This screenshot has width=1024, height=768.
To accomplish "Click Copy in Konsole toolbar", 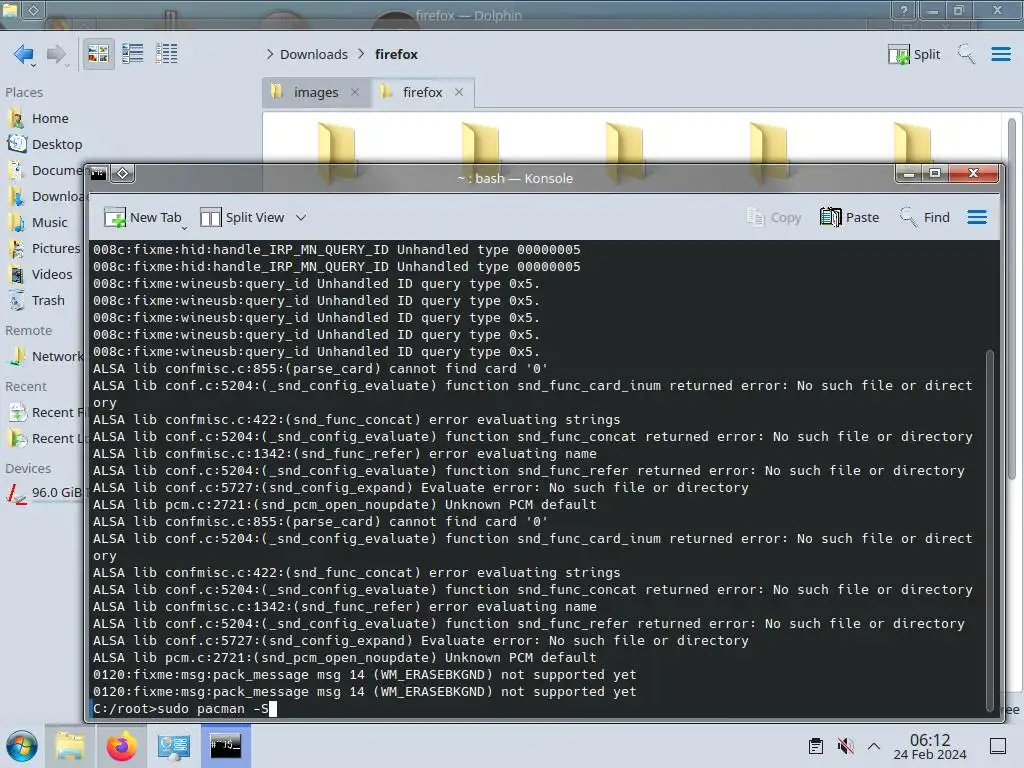I will [774, 217].
